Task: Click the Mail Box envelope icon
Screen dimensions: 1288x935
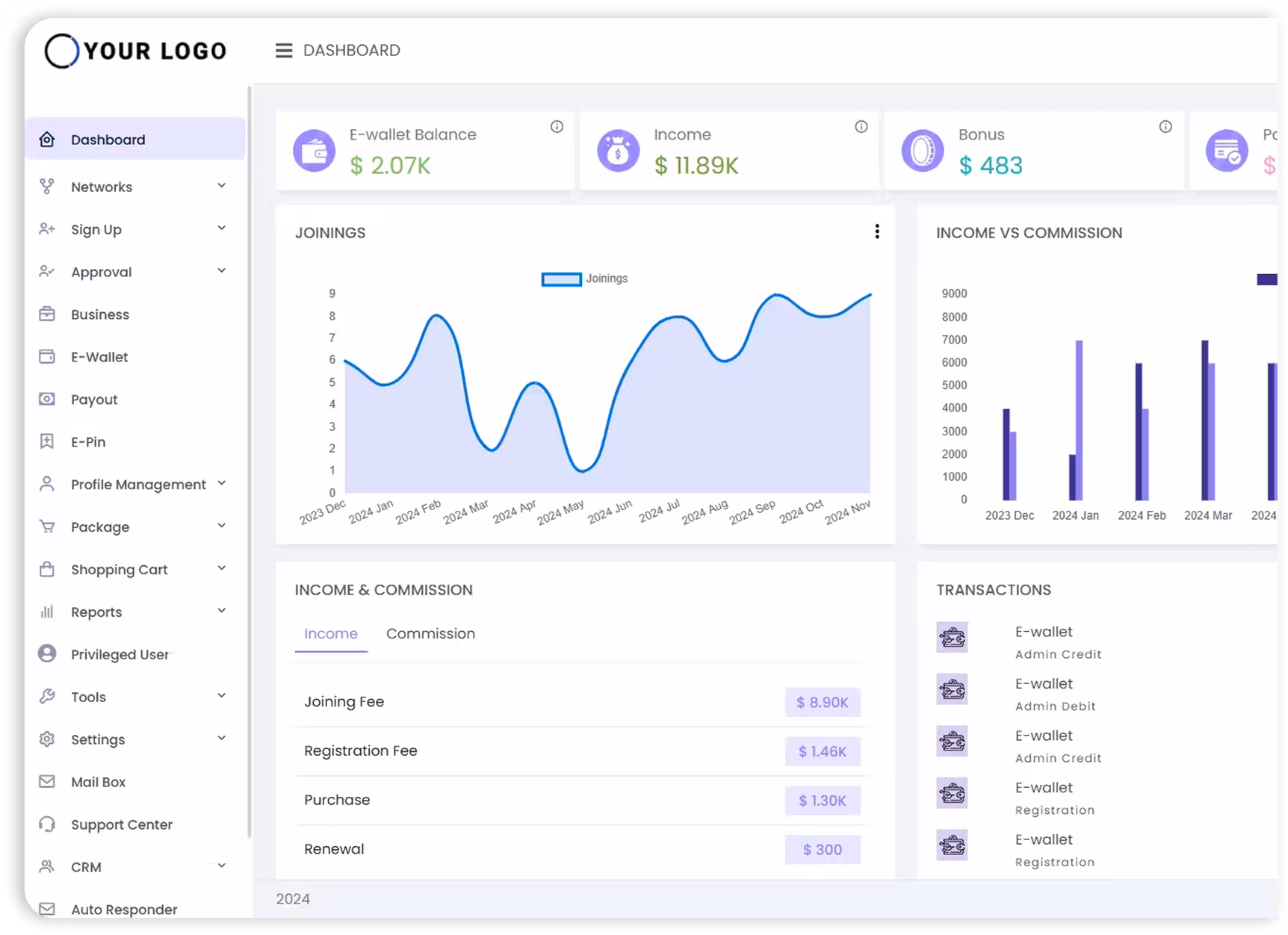Action: pos(47,782)
